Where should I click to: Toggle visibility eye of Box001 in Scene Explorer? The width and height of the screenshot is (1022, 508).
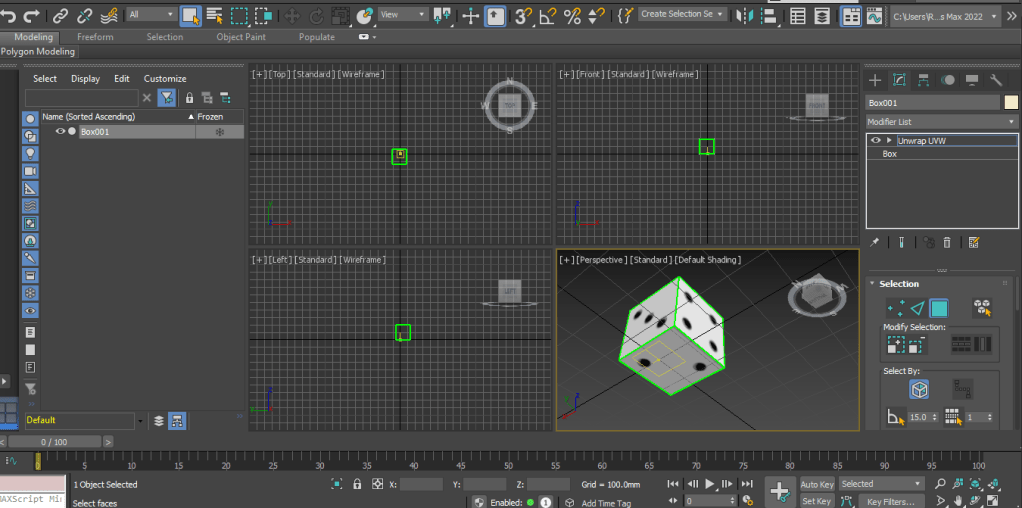pos(60,131)
